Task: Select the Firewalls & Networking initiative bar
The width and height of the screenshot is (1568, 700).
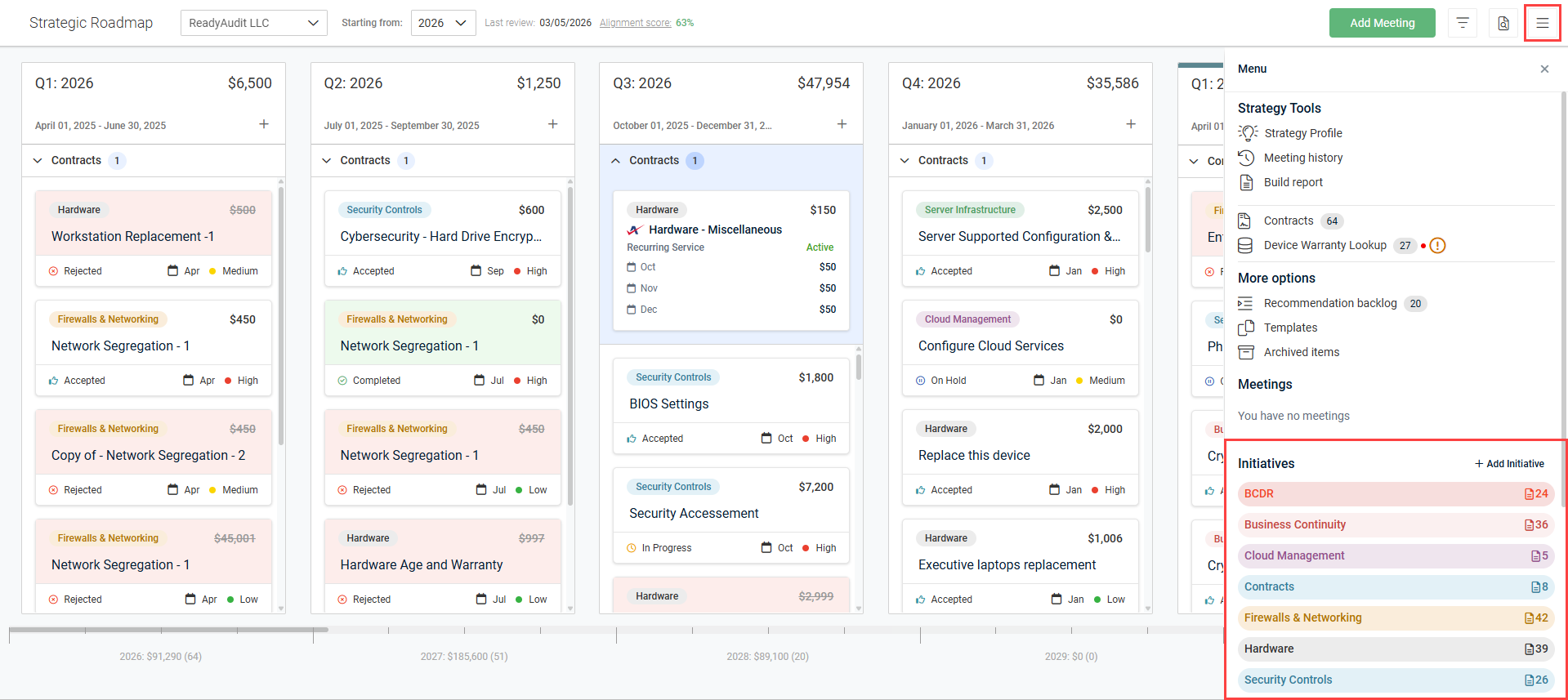Action: pos(1395,618)
